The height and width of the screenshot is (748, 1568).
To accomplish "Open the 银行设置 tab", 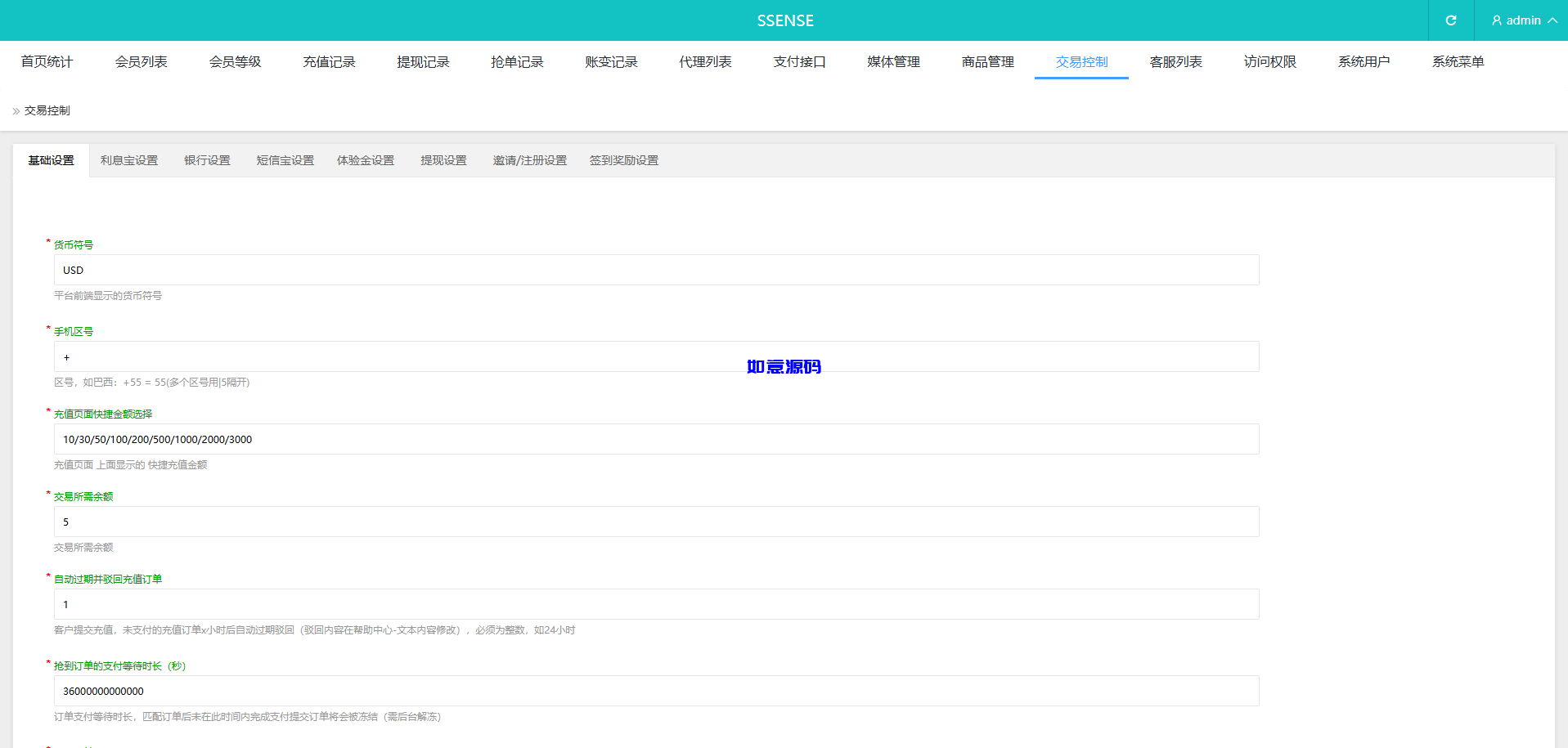I will pos(207,160).
